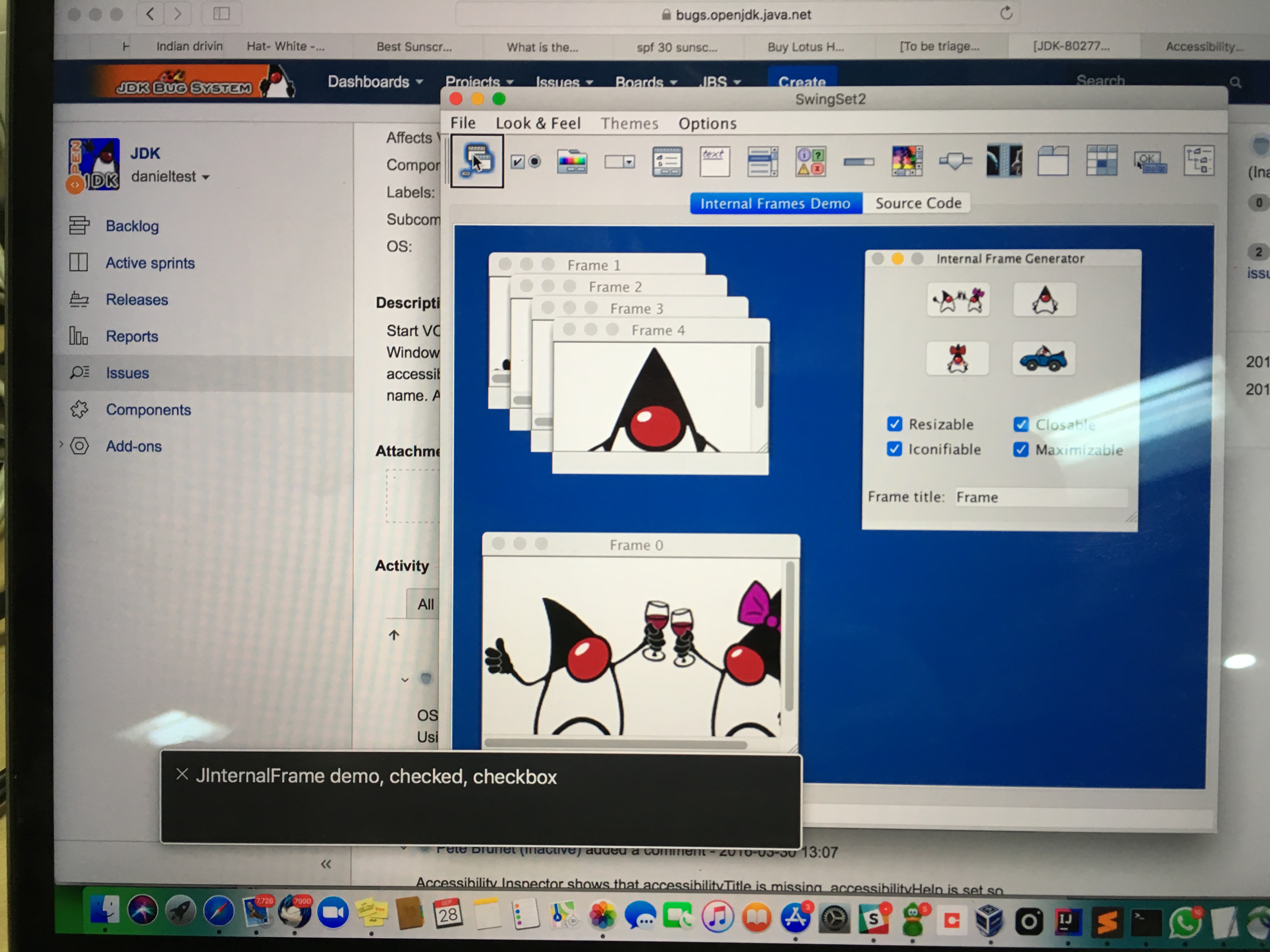
Task: Open the JTree demo toolbar icon
Action: pos(1199,161)
